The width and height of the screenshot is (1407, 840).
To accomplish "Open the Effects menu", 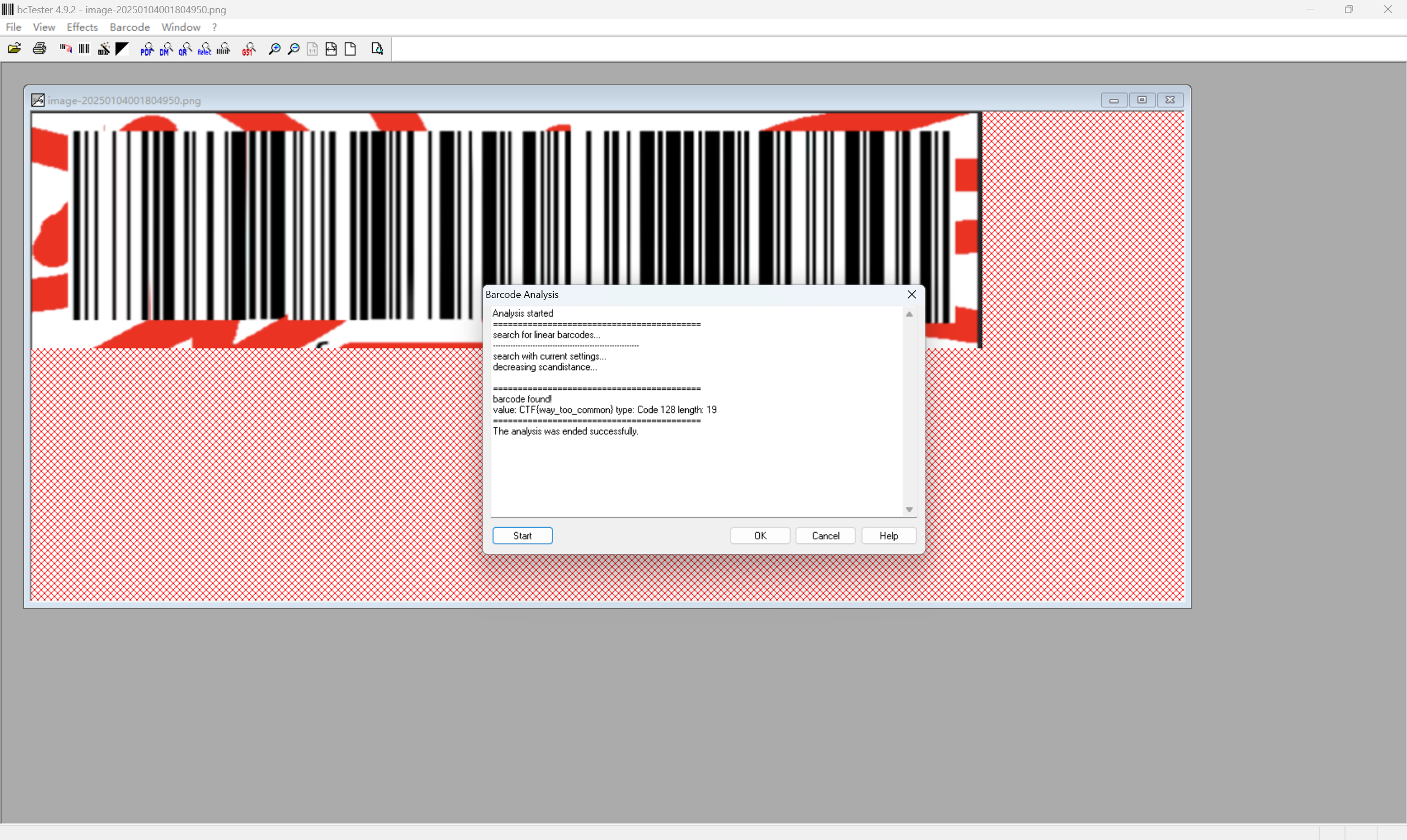I will coord(82,27).
